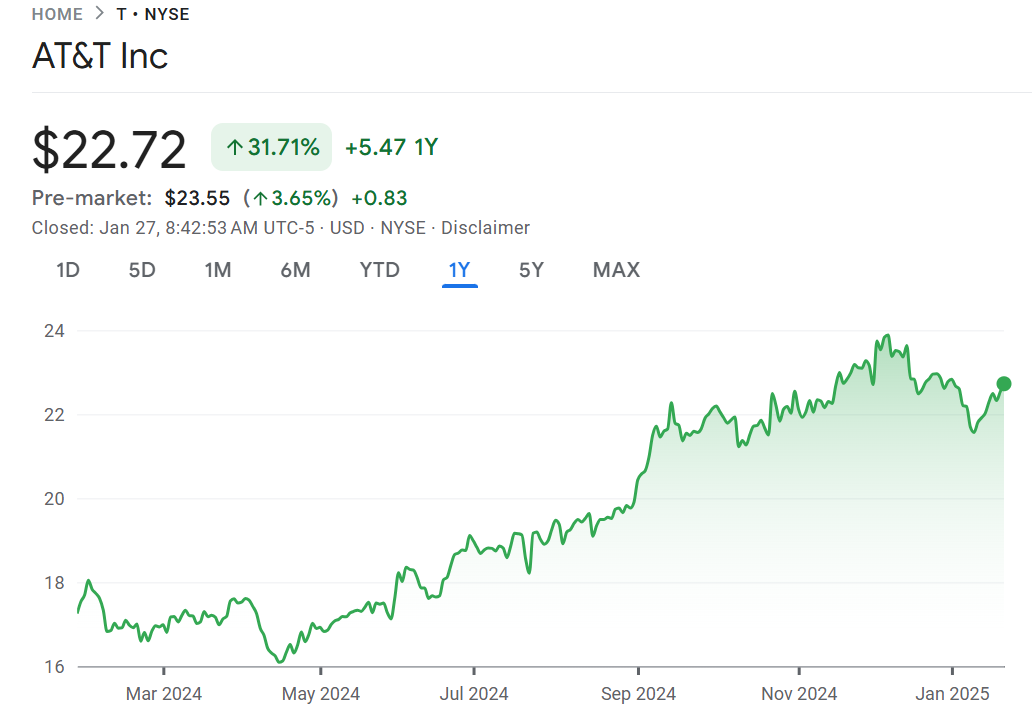Click the up arrow in the 31.71% badge
The image size is (1032, 718).
[234, 148]
